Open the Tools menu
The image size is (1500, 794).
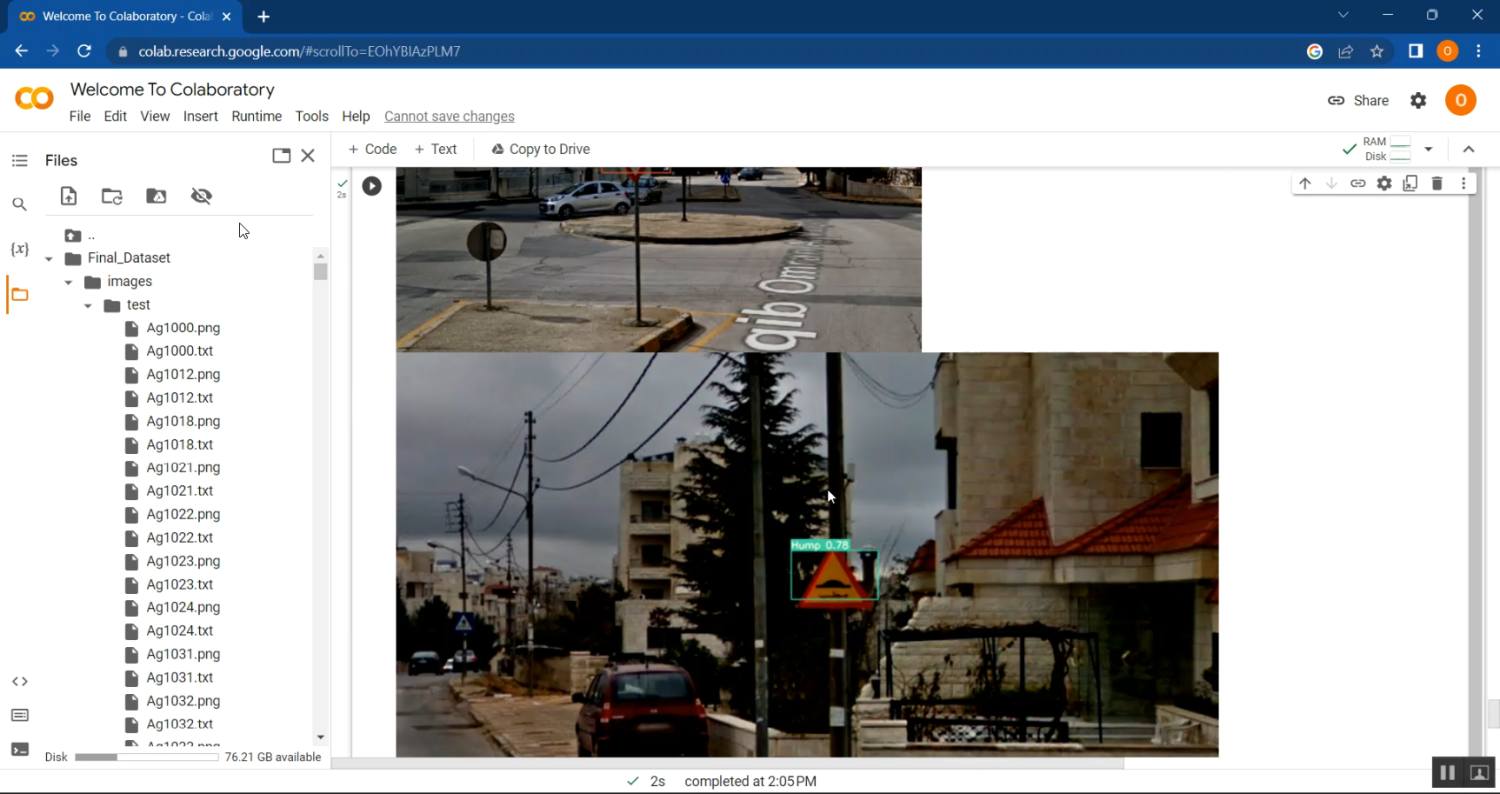(311, 116)
